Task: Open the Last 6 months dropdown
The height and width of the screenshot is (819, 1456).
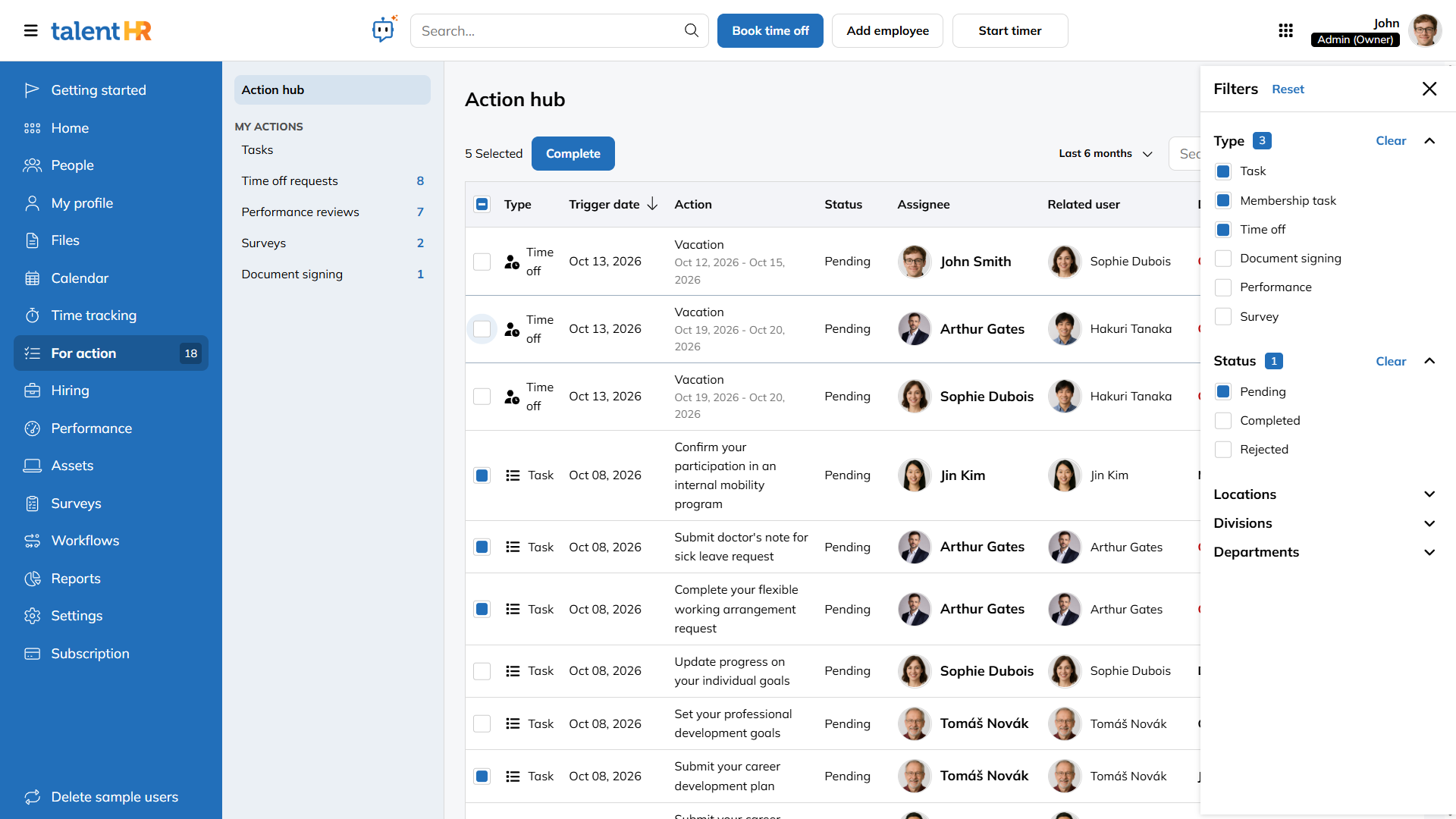Action: 1106,153
